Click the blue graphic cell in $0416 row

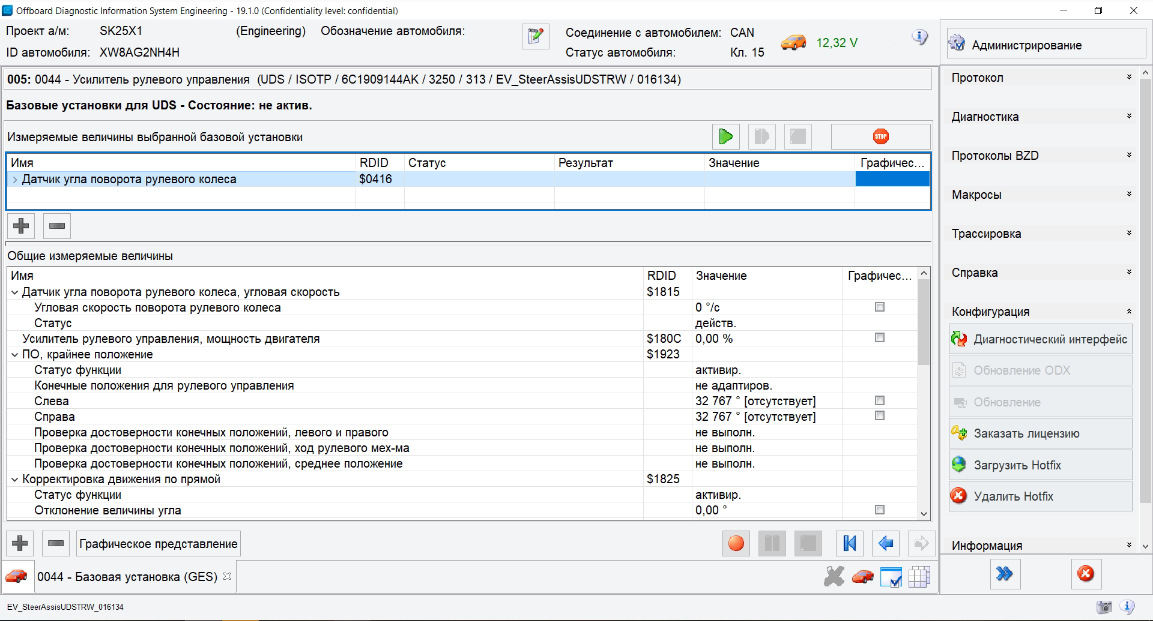tap(893, 179)
